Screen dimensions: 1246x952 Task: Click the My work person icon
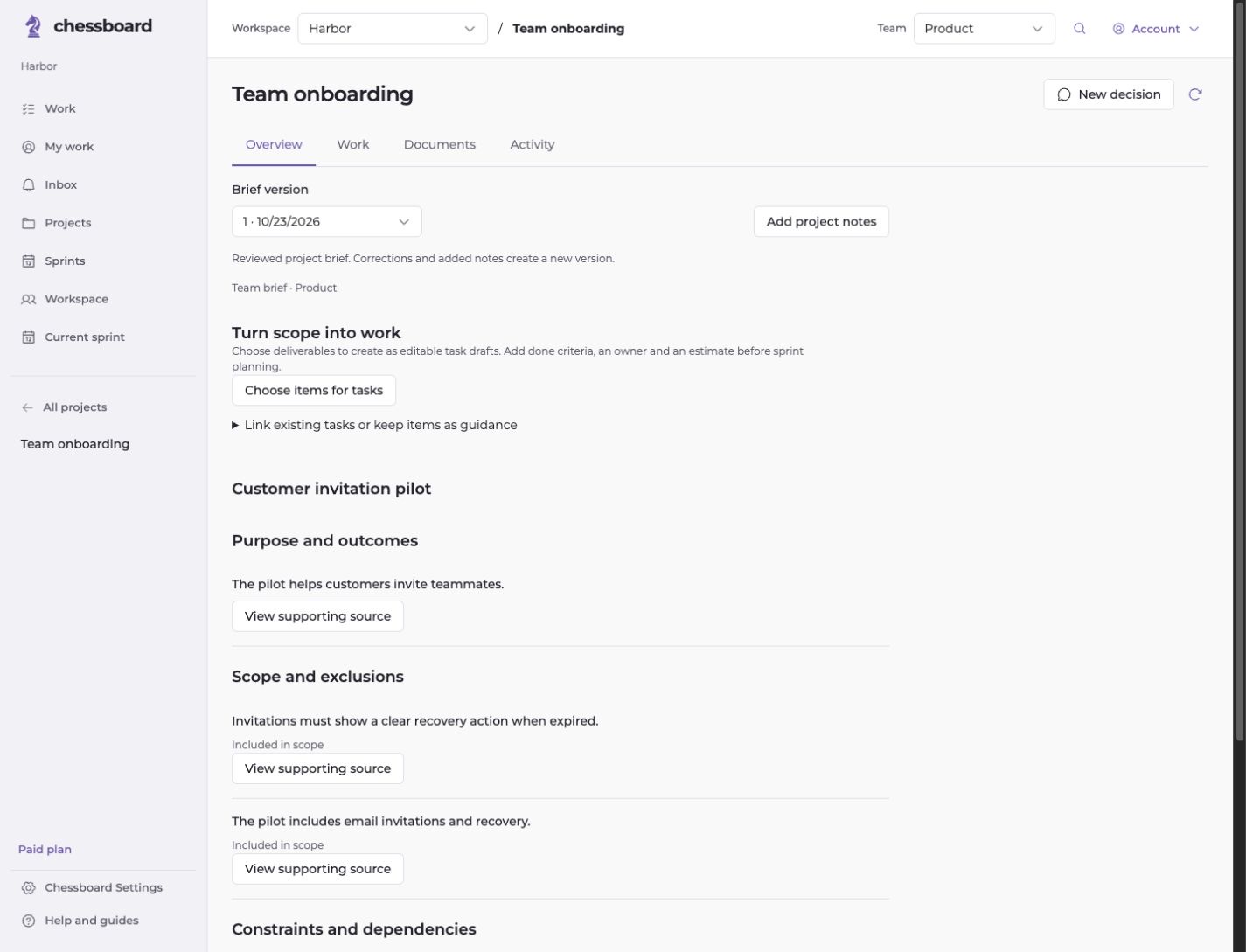tap(28, 147)
